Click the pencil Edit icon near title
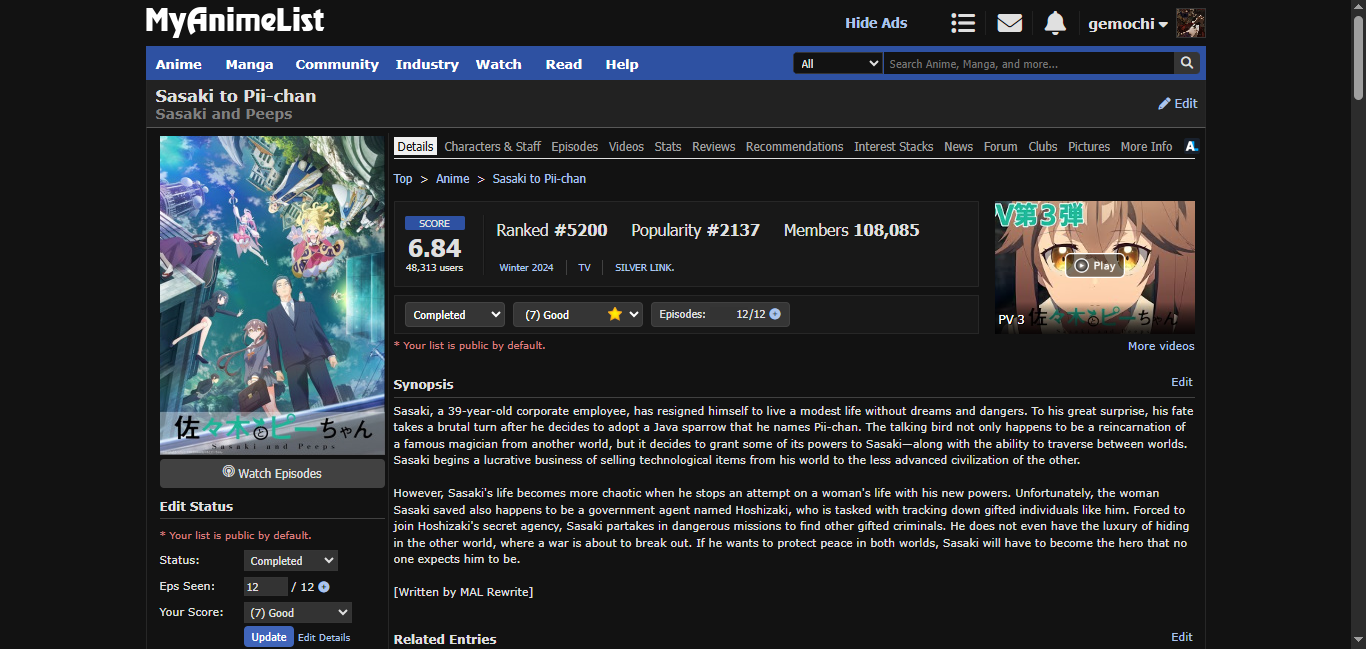Screen dimensions: 1366x649 1178,103
